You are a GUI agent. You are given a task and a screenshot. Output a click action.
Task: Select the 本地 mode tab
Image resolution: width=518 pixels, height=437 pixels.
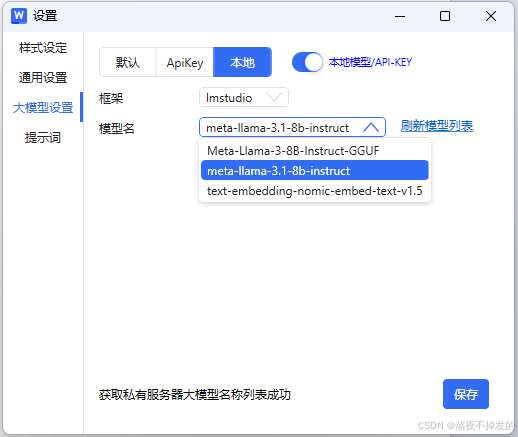[x=242, y=62]
